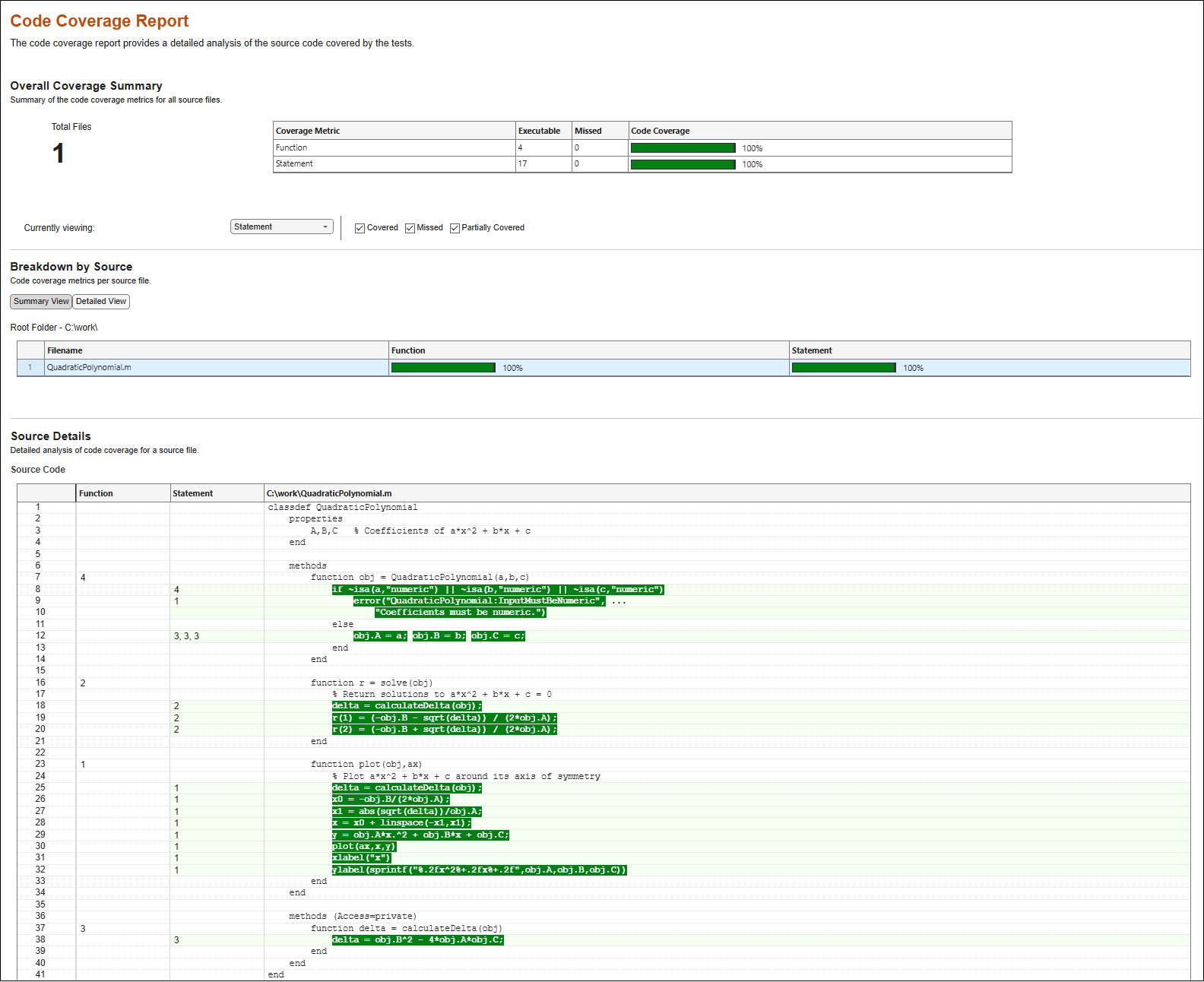
Task: Click highlighted x0 = -obj.B/(2*obj.A) statement
Action: tap(391, 799)
